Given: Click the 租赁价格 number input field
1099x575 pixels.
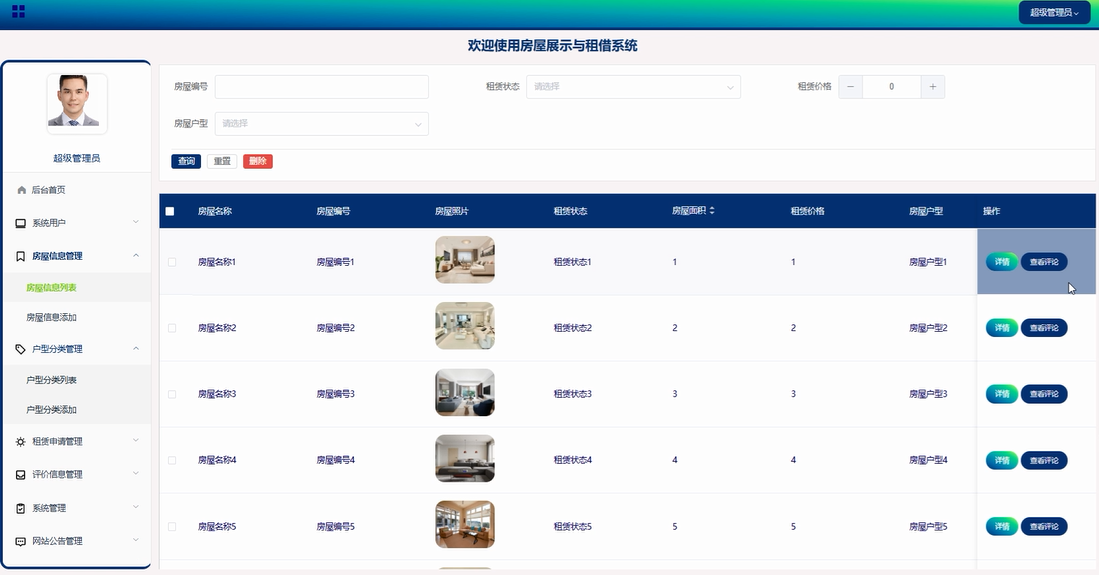Looking at the screenshot, I should point(892,87).
